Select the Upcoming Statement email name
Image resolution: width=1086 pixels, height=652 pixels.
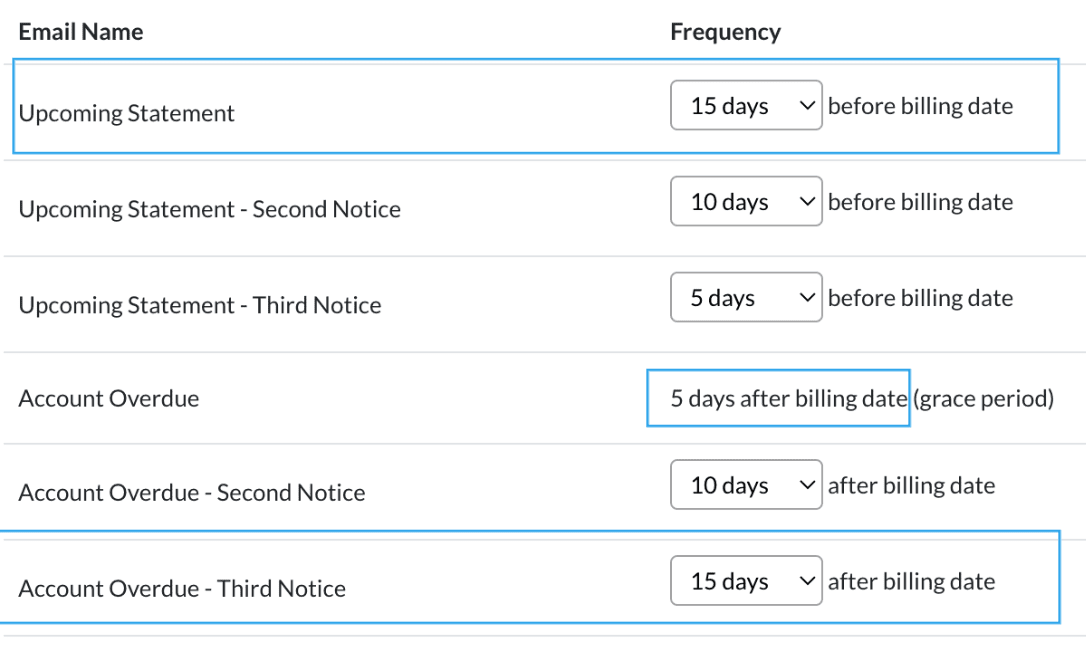click(x=127, y=113)
